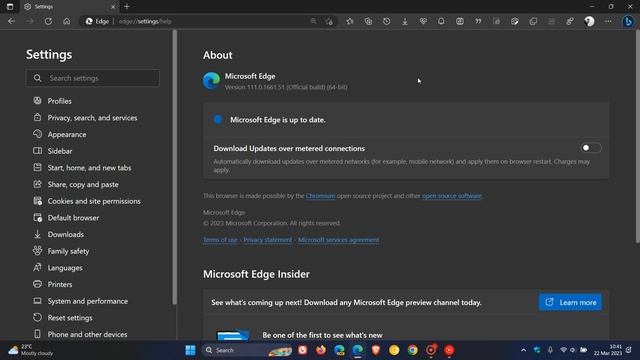Viewport: 640px width, 360px height.
Task: Click the page vertical scrollbar
Action: [637, 137]
